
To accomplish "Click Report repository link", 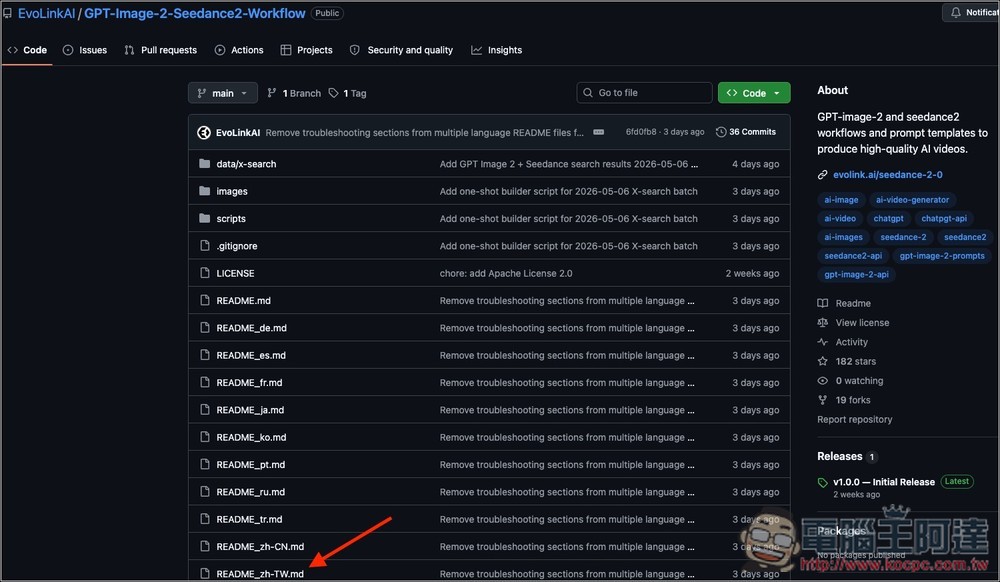I will pos(855,419).
